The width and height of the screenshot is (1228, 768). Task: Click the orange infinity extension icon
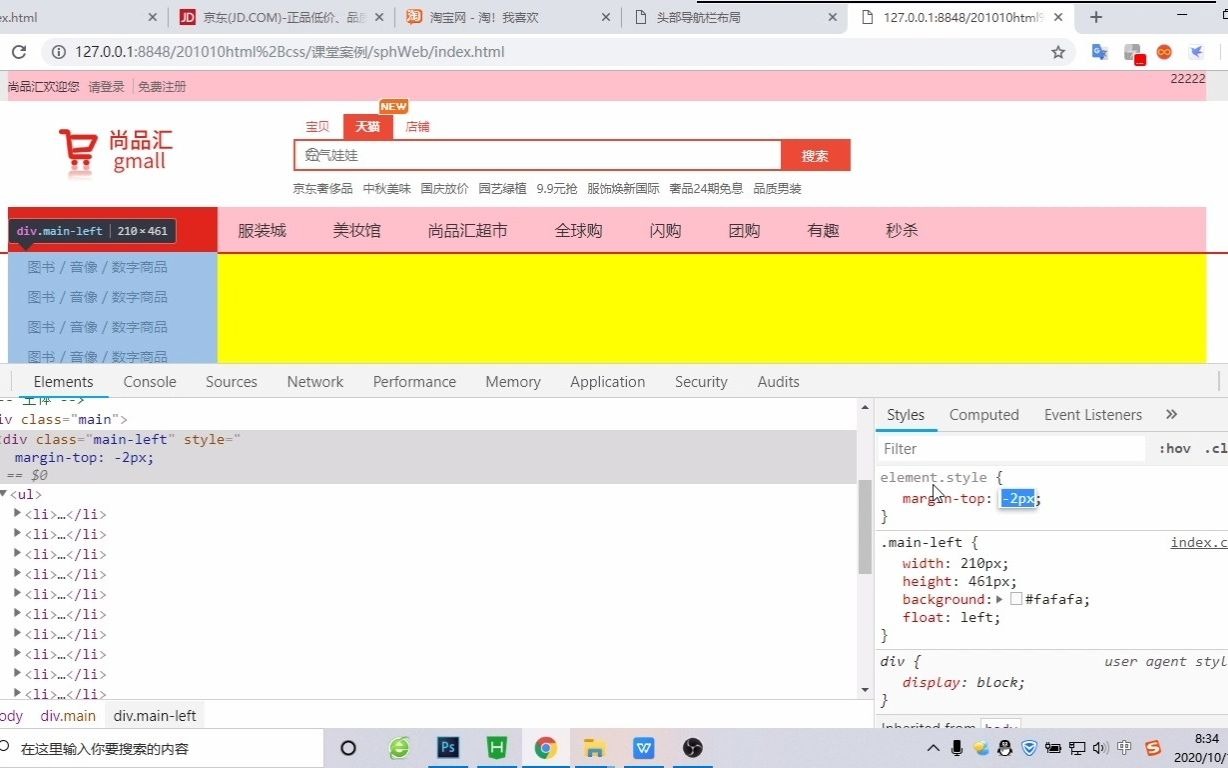tap(1163, 51)
